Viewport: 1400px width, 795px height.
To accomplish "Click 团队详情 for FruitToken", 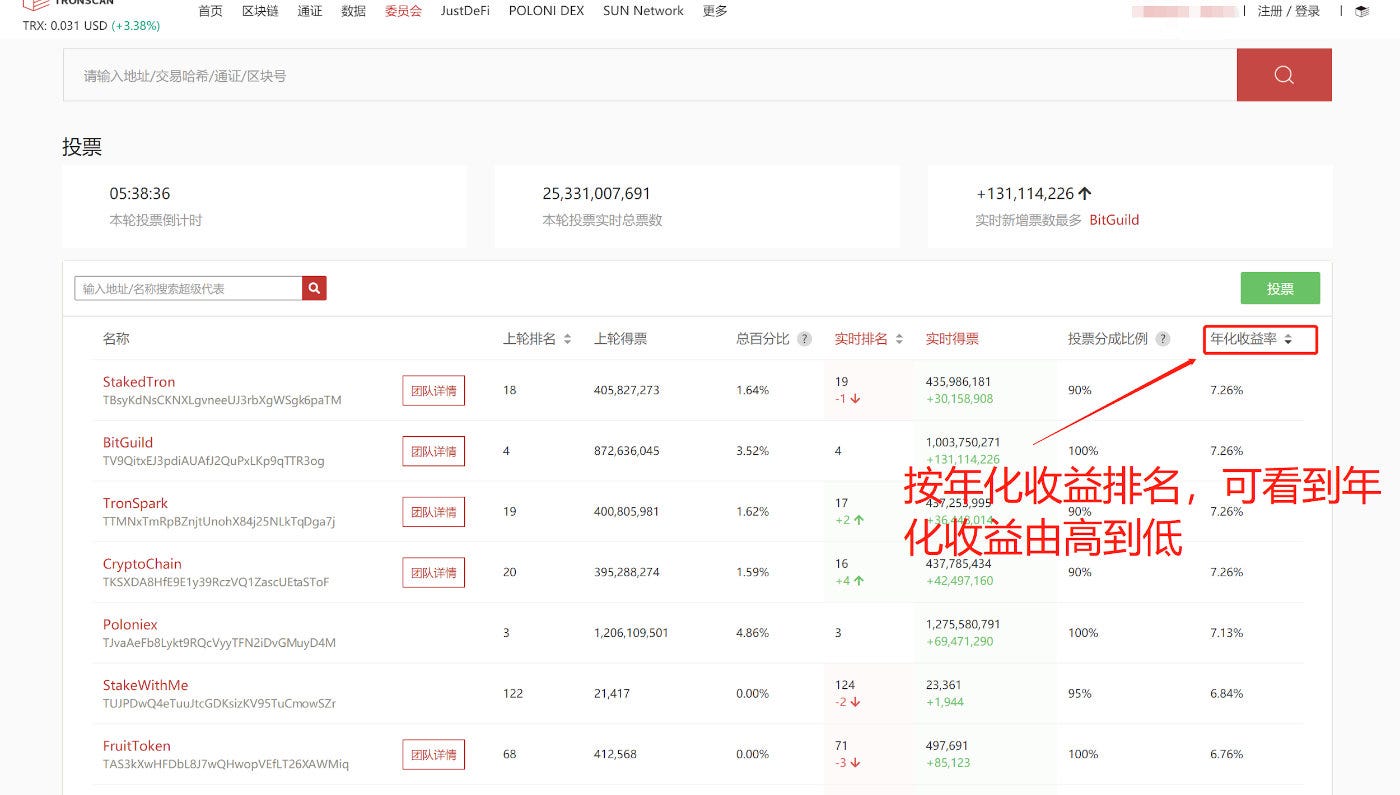I will [434, 755].
